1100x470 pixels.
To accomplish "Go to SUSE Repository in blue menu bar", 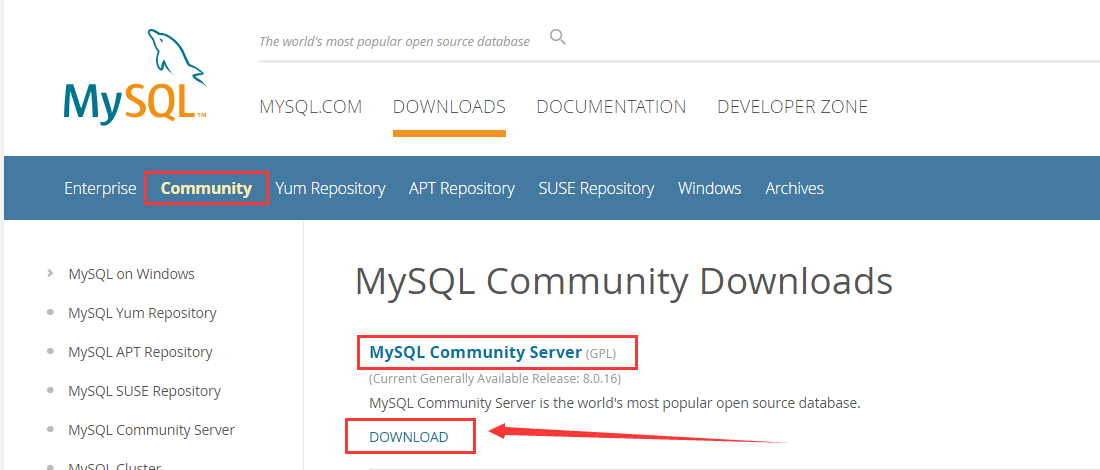I will click(x=596, y=188).
